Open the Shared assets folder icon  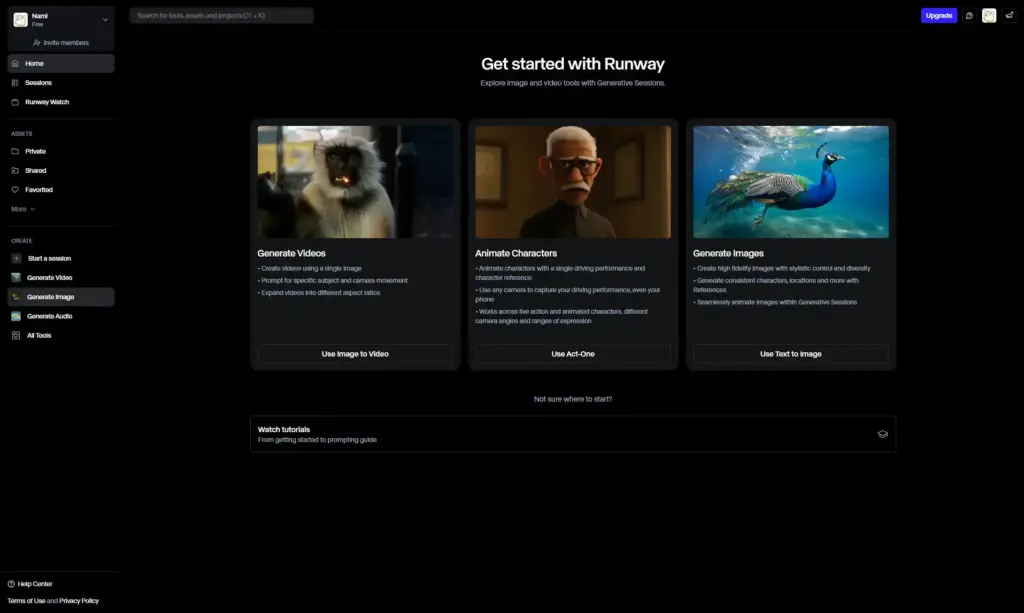coord(15,170)
